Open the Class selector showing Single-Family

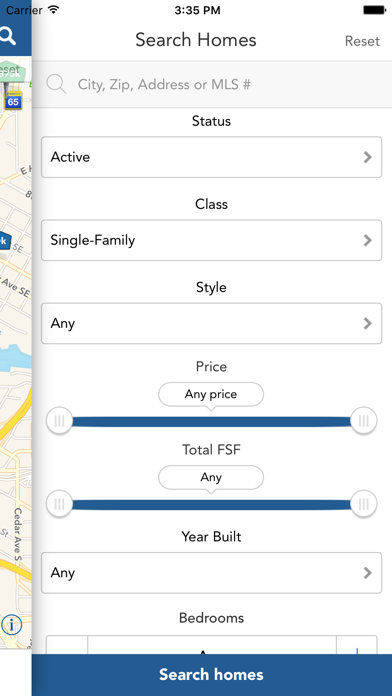click(x=211, y=240)
